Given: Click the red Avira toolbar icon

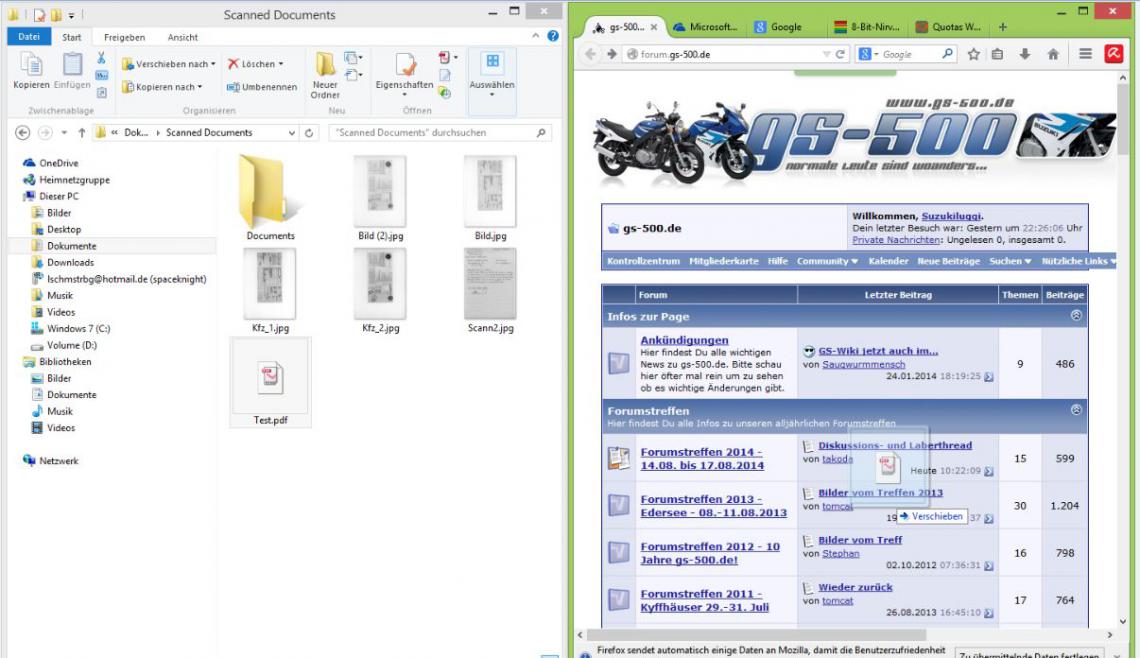Looking at the screenshot, I should pyautogui.click(x=1113, y=54).
